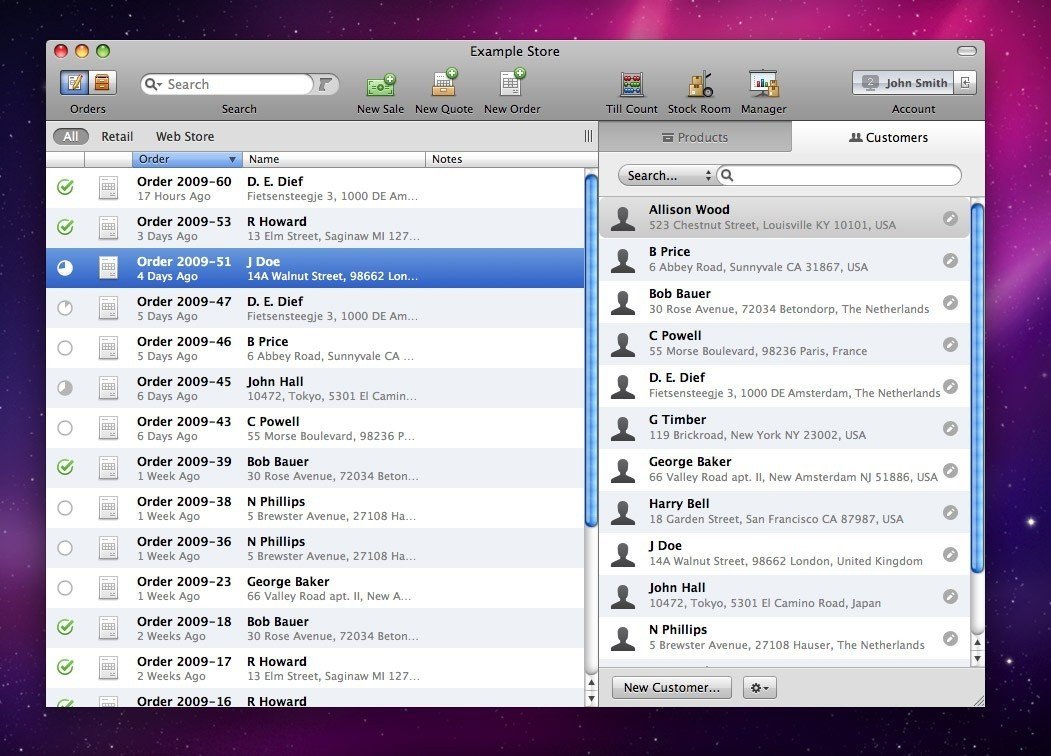Screen dimensions: 1051x756
Task: Toggle status circle of Order 2009-38
Action: tap(65, 508)
